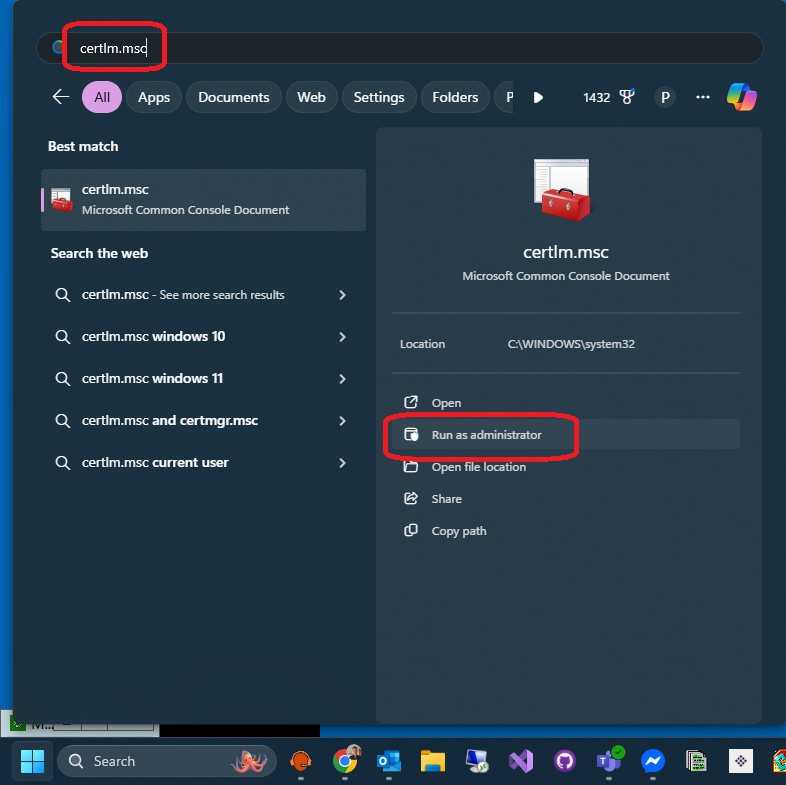Screen dimensions: 786x785
Task: Choose Run as administrator
Action: tap(565, 435)
